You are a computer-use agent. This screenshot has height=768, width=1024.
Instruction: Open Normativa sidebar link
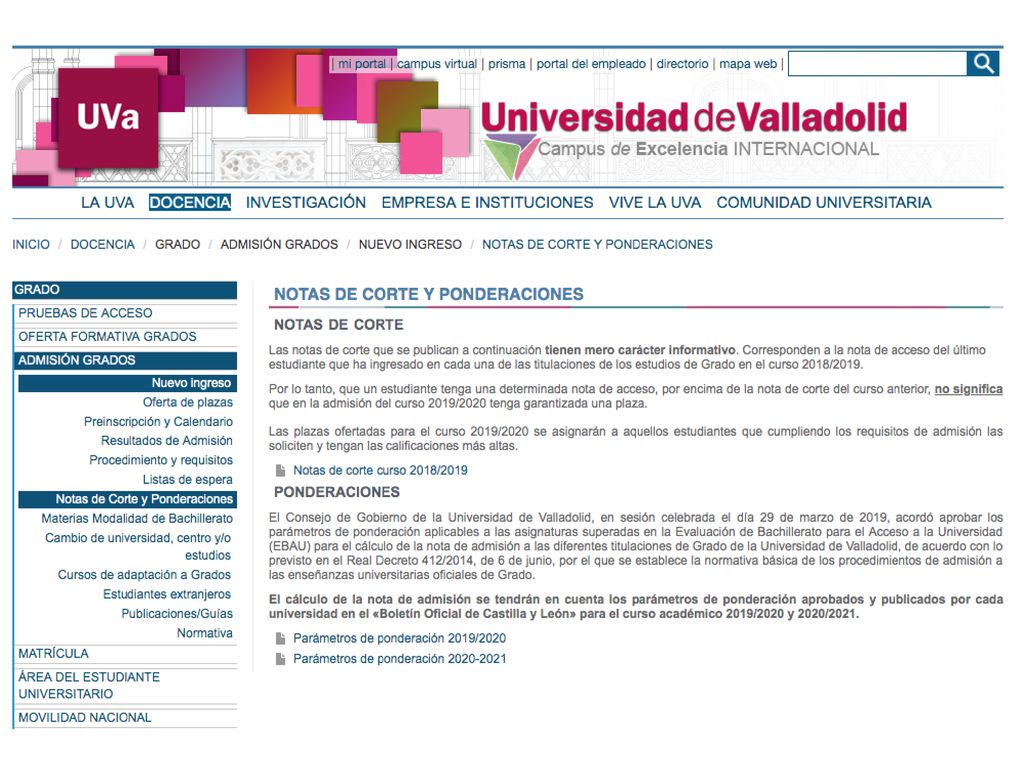pyautogui.click(x=204, y=633)
